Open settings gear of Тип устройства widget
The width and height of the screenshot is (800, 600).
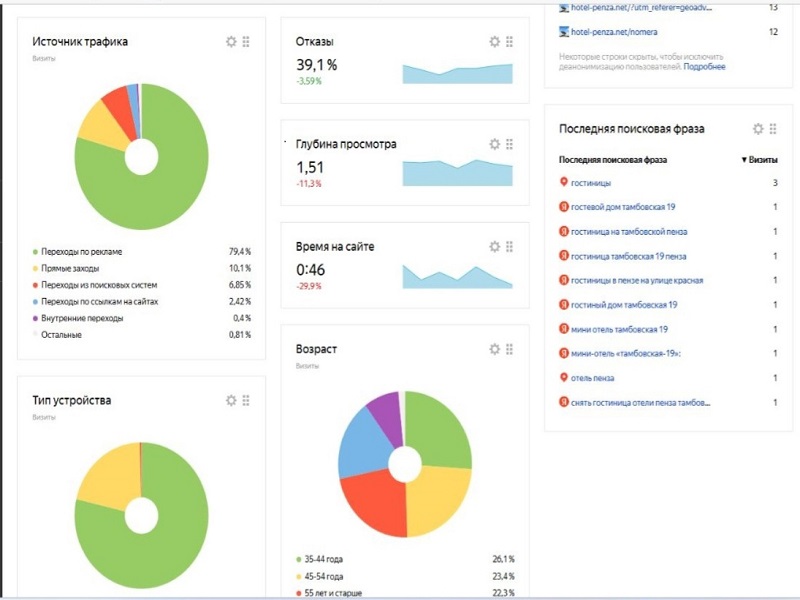pos(231,401)
